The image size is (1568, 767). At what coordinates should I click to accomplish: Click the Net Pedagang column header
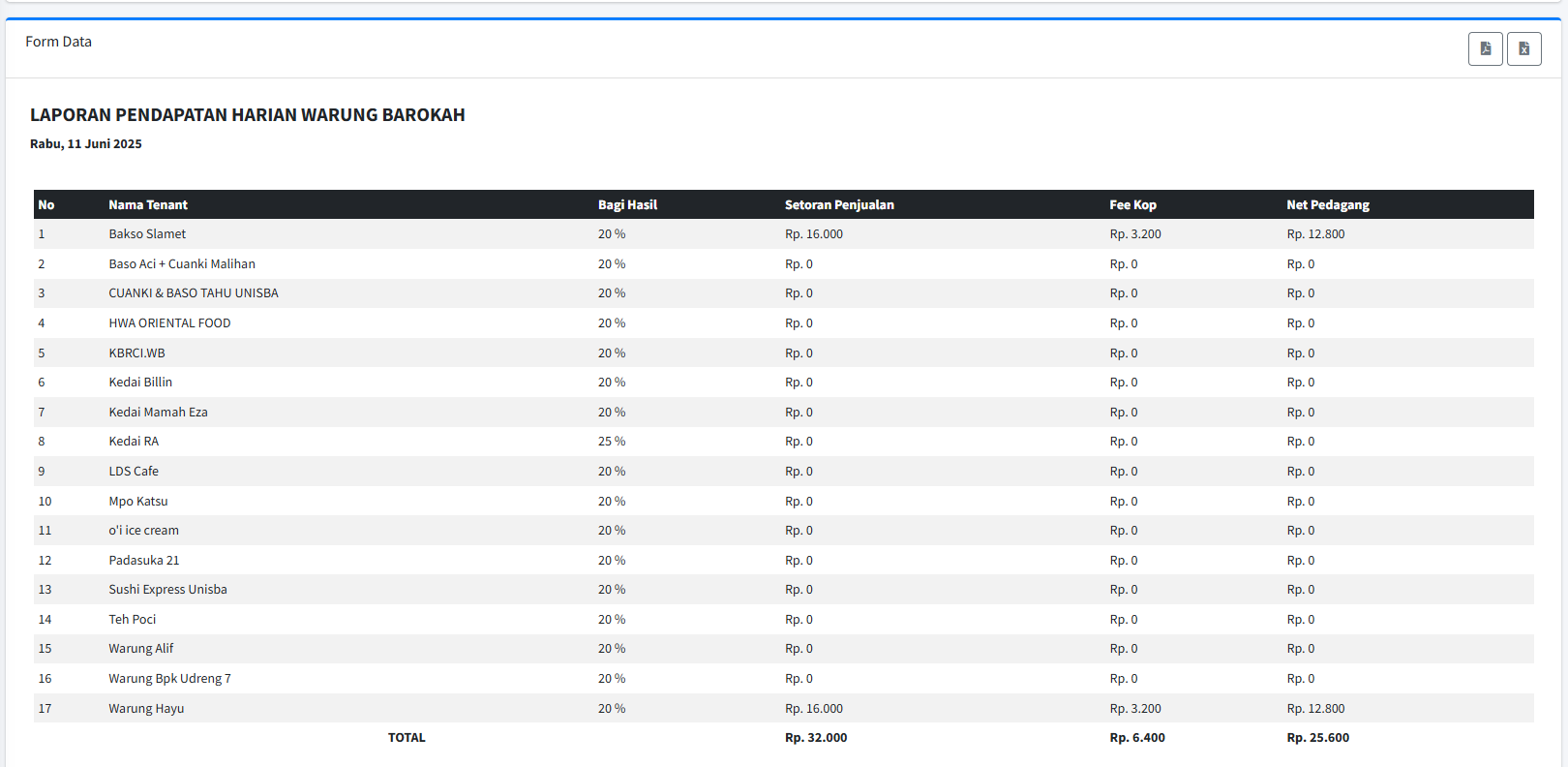pyautogui.click(x=1327, y=205)
